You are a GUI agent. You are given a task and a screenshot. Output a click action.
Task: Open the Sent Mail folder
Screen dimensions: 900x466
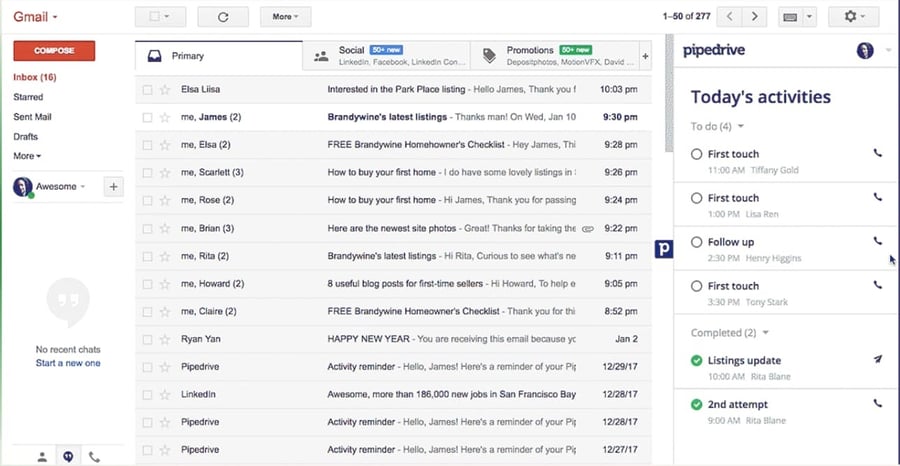pyautogui.click(x=32, y=116)
